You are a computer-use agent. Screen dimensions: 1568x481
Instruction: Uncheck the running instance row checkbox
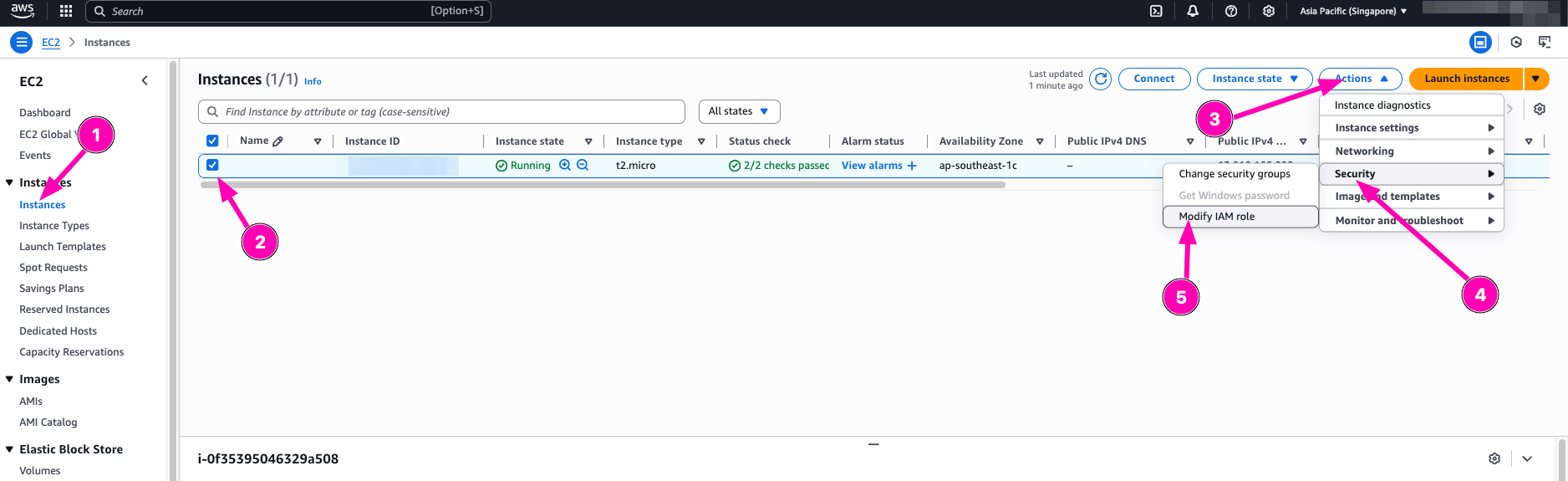[x=212, y=166]
